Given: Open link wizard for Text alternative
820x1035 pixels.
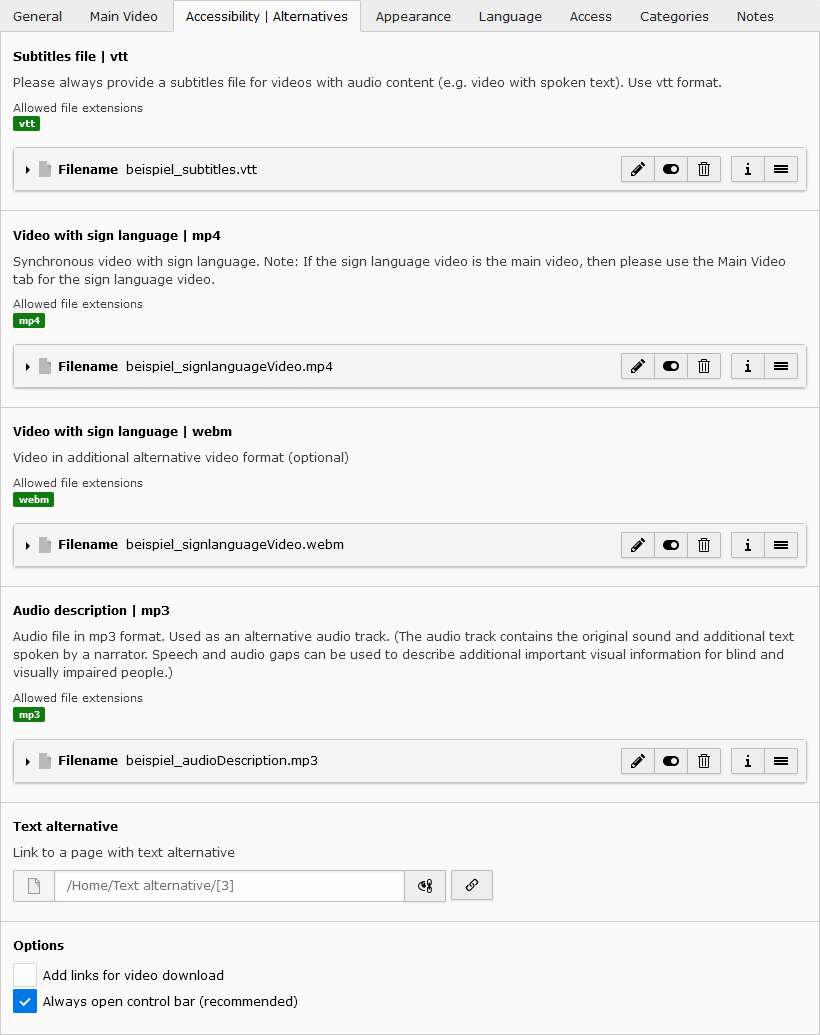Looking at the screenshot, I should pyautogui.click(x=471, y=885).
